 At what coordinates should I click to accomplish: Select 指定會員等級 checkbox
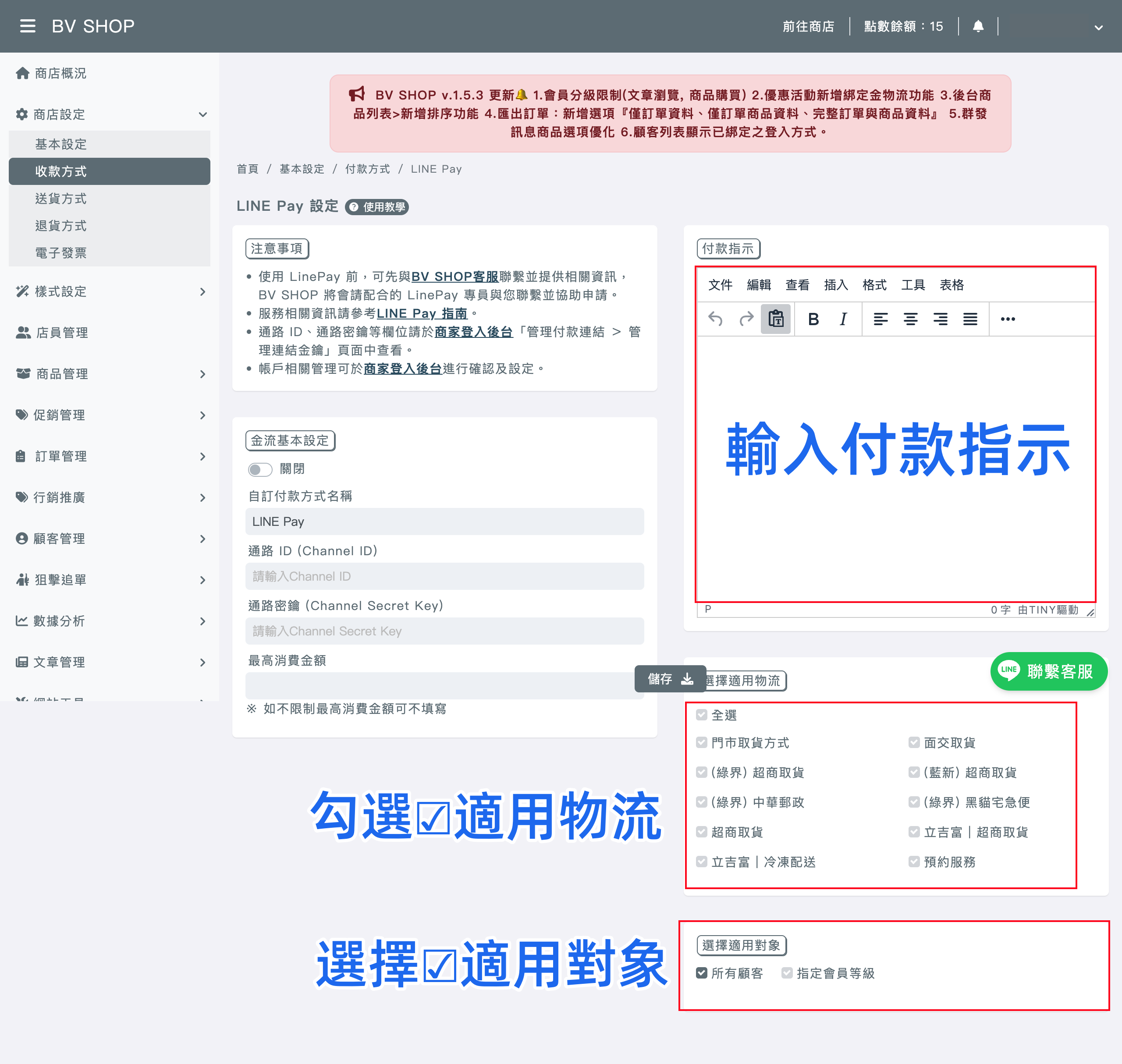pos(787,973)
